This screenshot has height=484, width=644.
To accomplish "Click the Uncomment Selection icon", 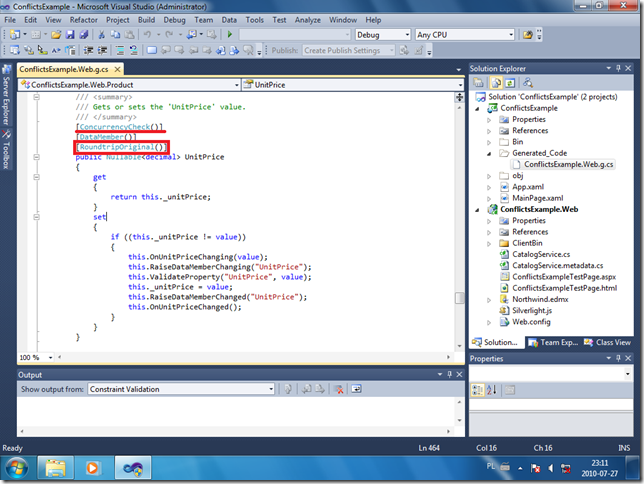I will (x=133, y=50).
